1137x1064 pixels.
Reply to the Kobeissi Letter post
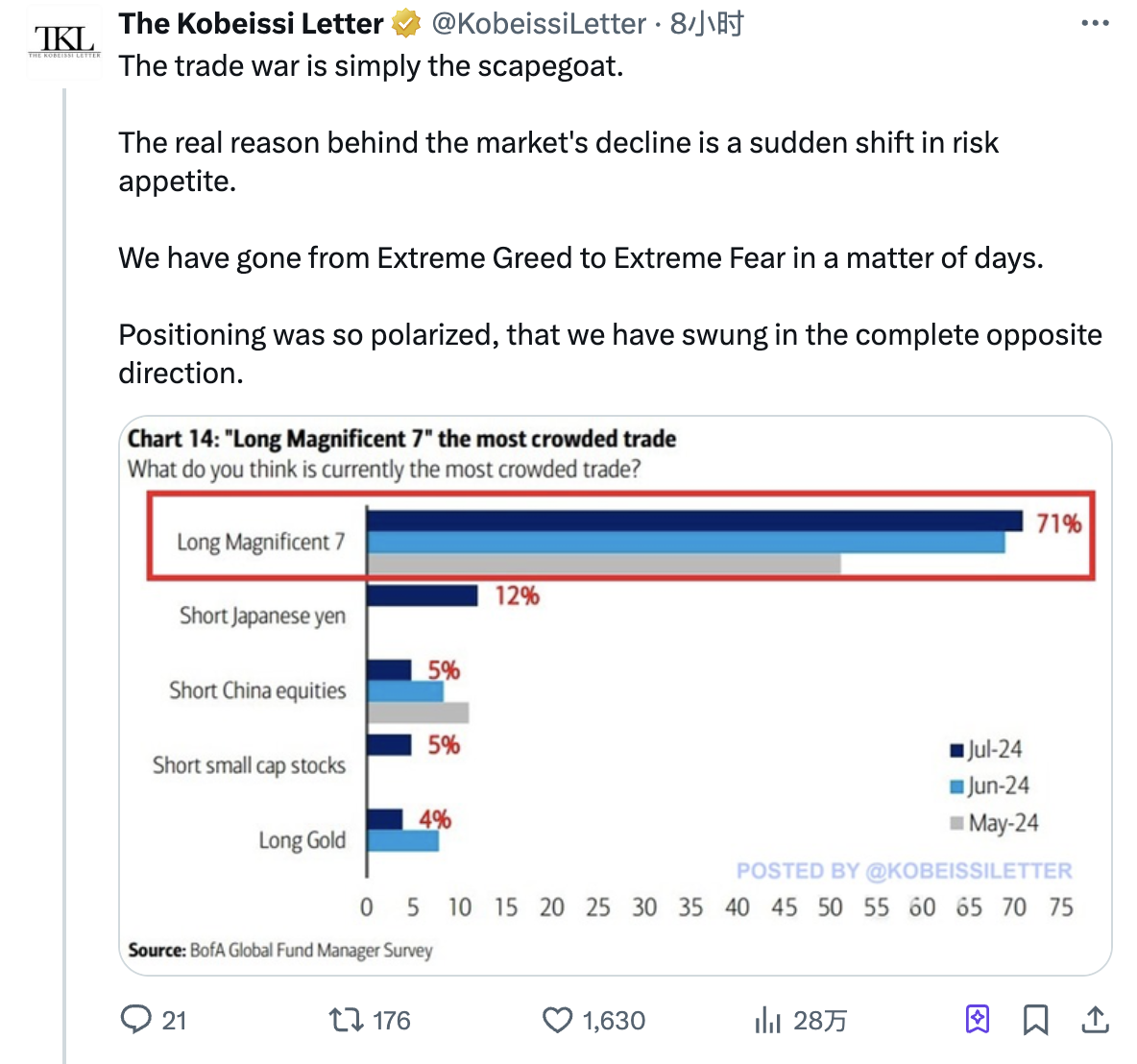point(135,1019)
